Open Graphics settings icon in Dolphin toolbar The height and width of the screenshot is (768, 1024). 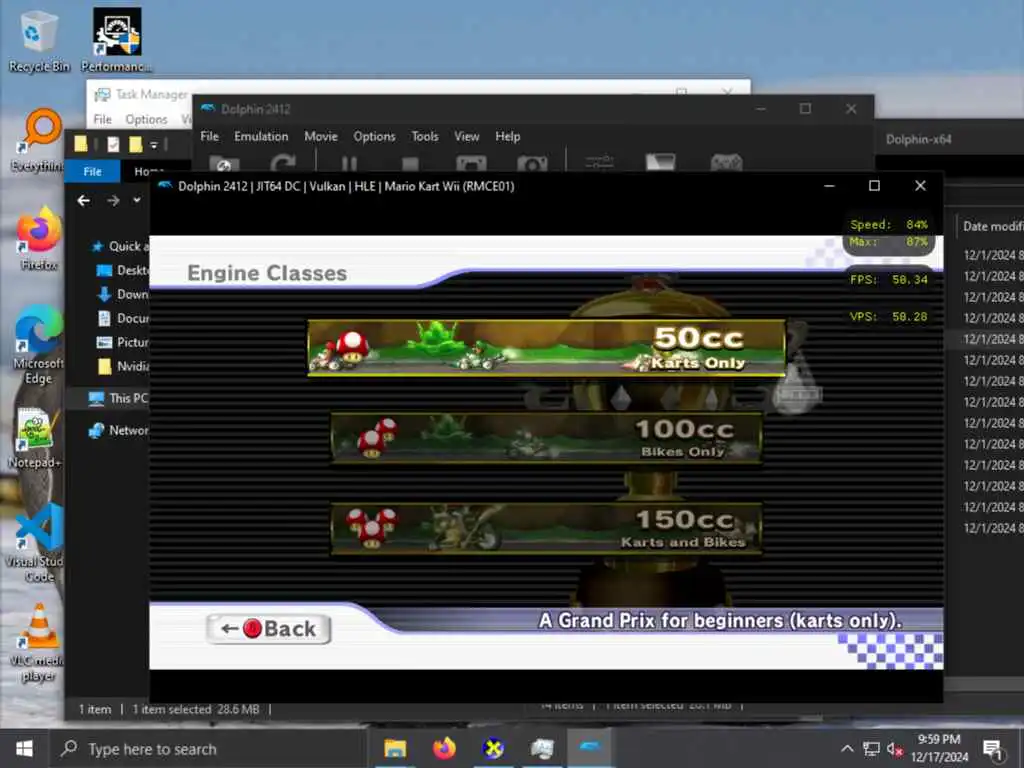(x=660, y=163)
